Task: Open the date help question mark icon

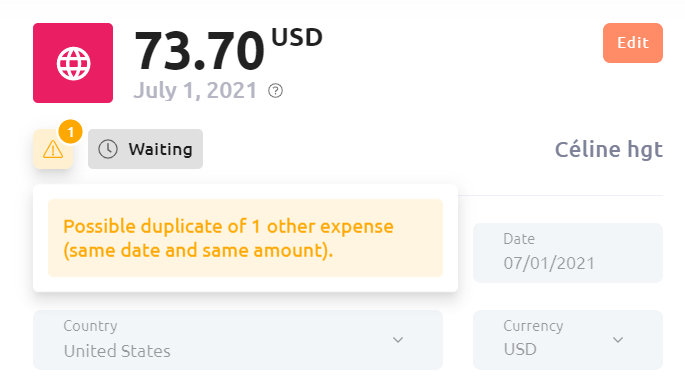Action: click(275, 91)
